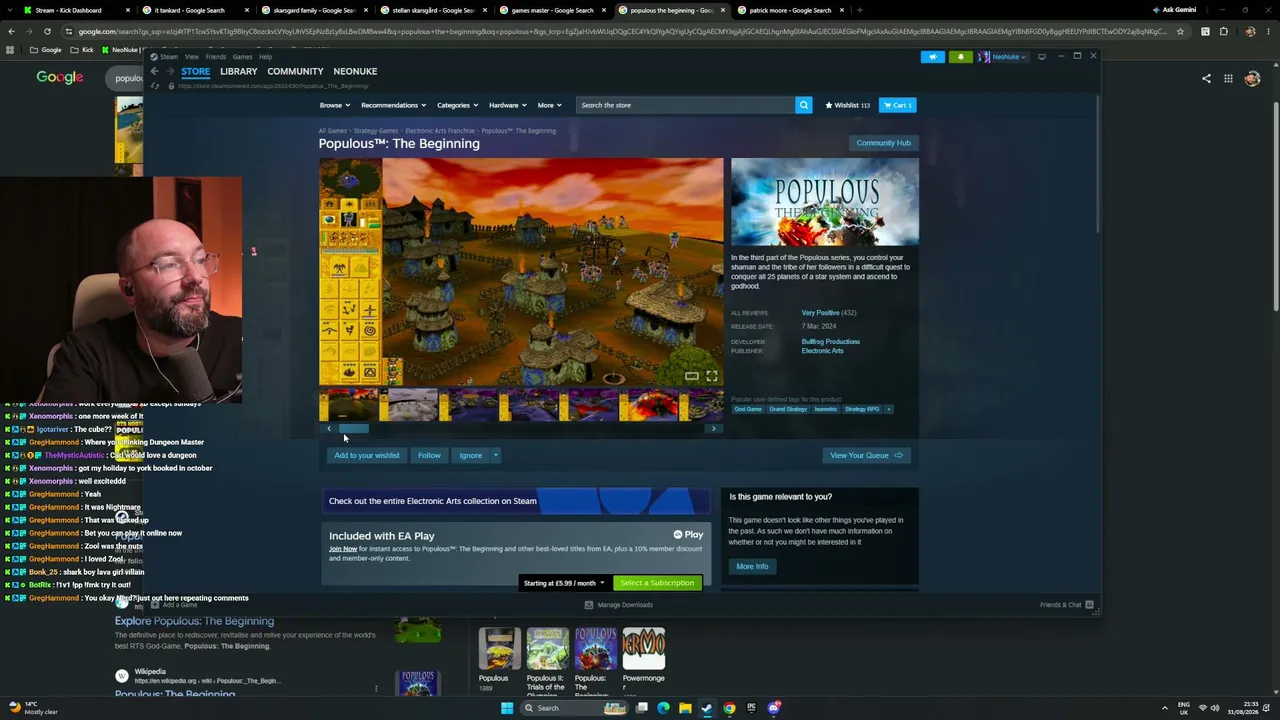Go forward using Steam's forward arrow

click(169, 72)
